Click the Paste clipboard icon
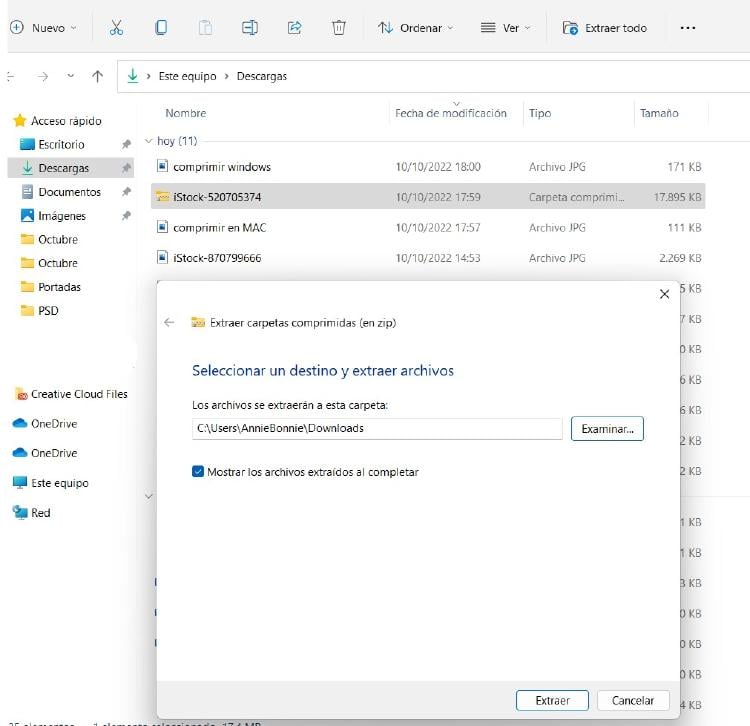750x726 pixels. 205,28
